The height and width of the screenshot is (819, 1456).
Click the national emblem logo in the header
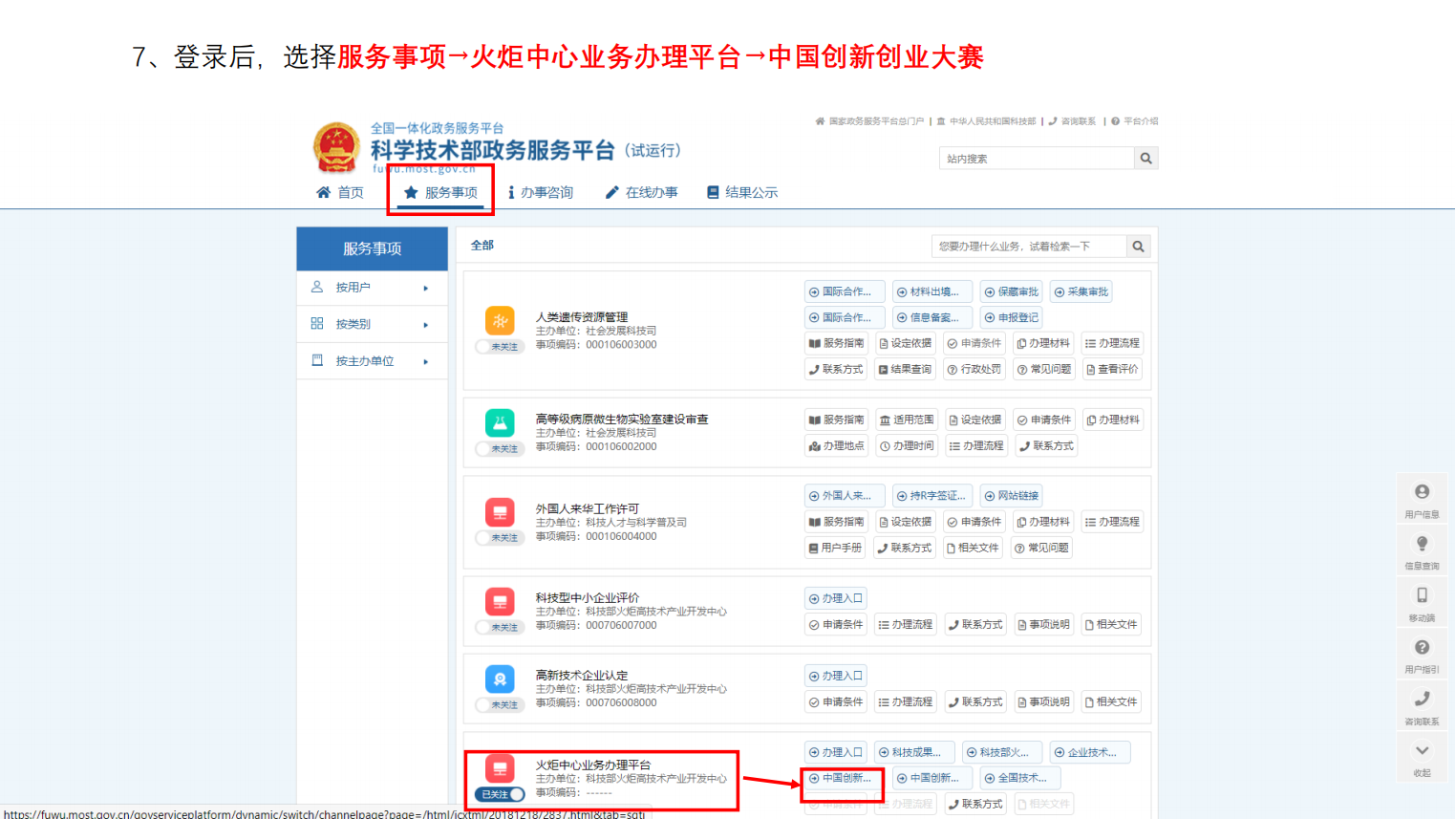tap(337, 148)
